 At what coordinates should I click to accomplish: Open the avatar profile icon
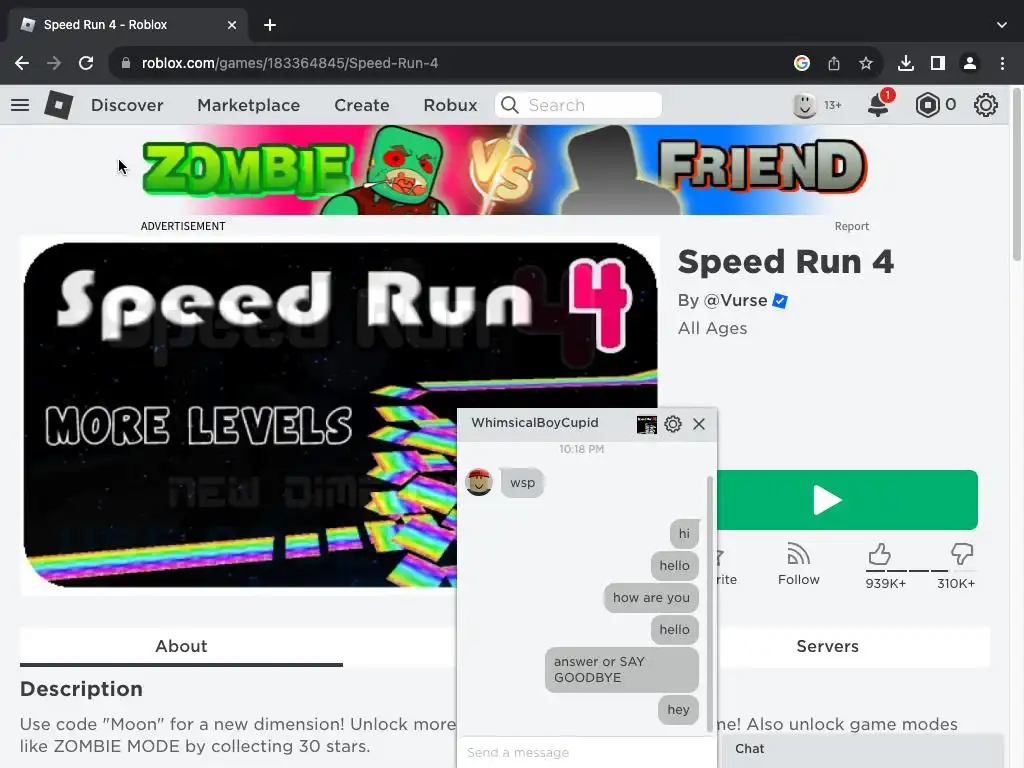click(x=805, y=104)
